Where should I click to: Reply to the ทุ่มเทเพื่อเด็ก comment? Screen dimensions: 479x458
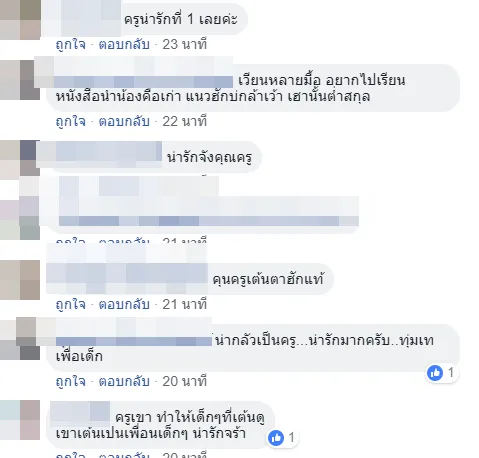point(124,381)
